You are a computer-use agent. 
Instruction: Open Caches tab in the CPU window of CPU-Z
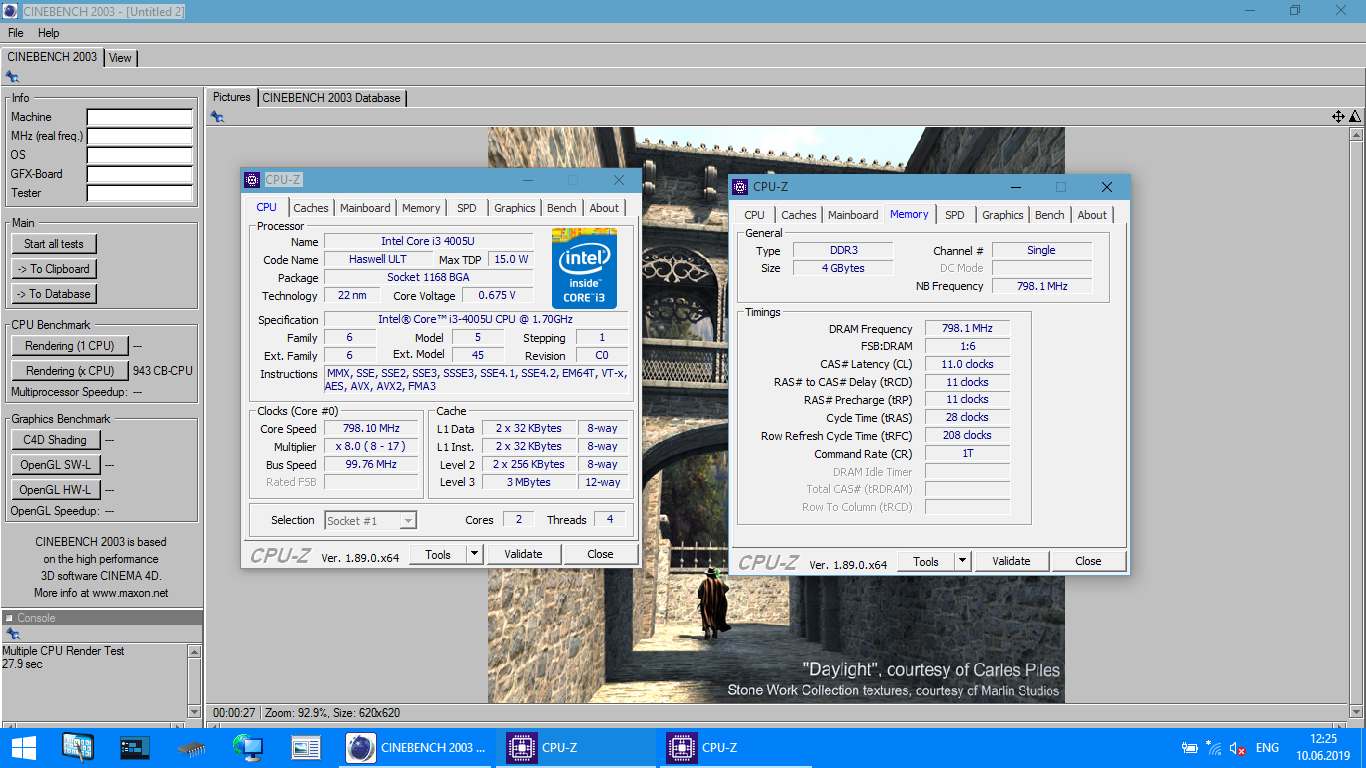311,208
